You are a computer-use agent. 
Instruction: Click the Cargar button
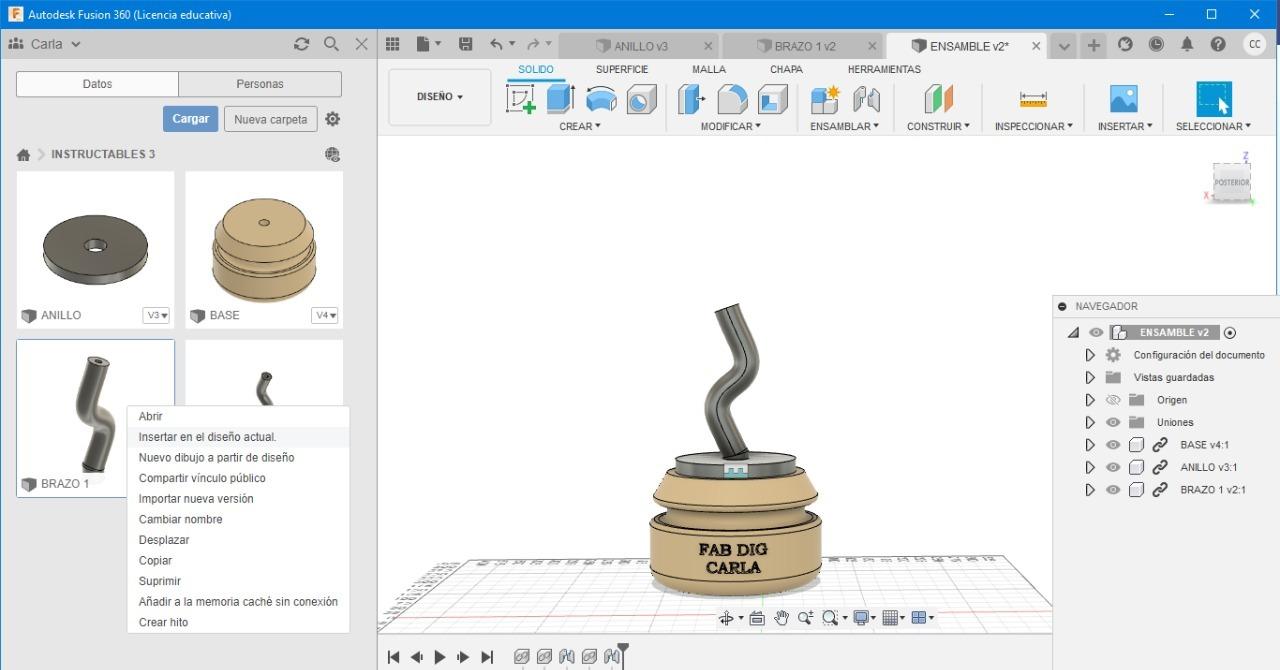pyautogui.click(x=190, y=119)
